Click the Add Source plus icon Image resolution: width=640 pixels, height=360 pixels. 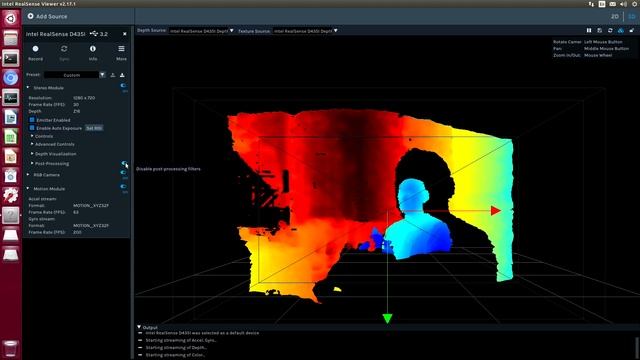click(x=31, y=16)
